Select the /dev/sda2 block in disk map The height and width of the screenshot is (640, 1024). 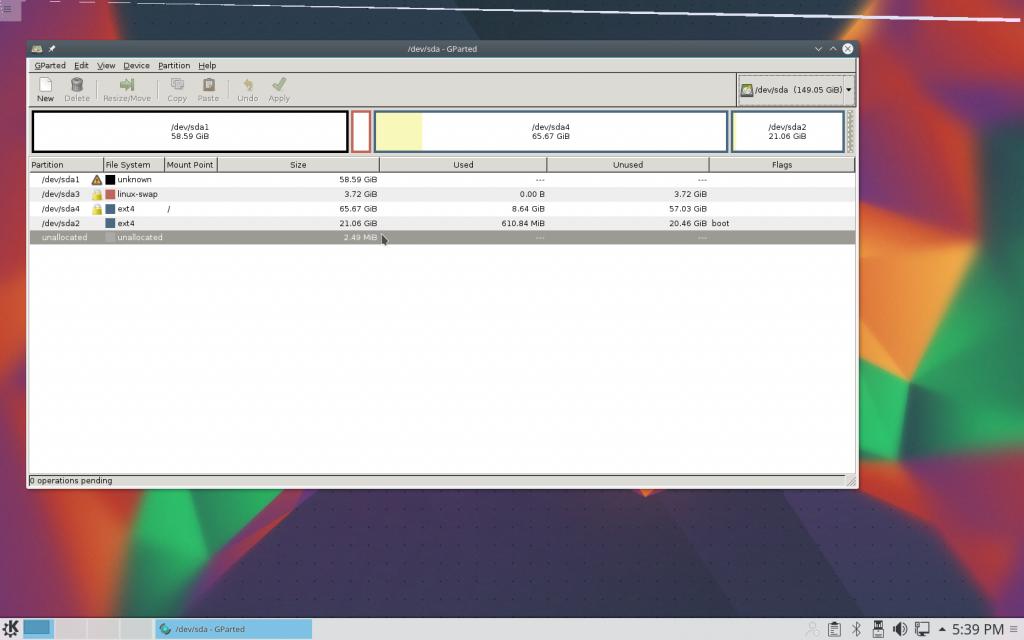coord(787,132)
